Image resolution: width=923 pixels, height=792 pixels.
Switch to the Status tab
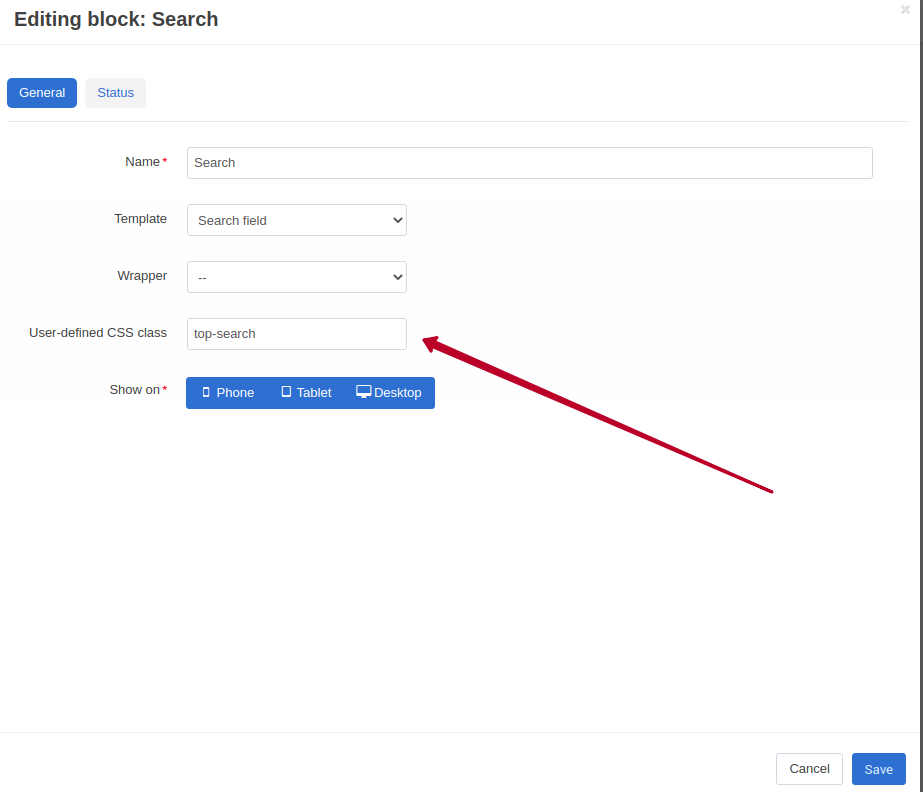pos(115,93)
